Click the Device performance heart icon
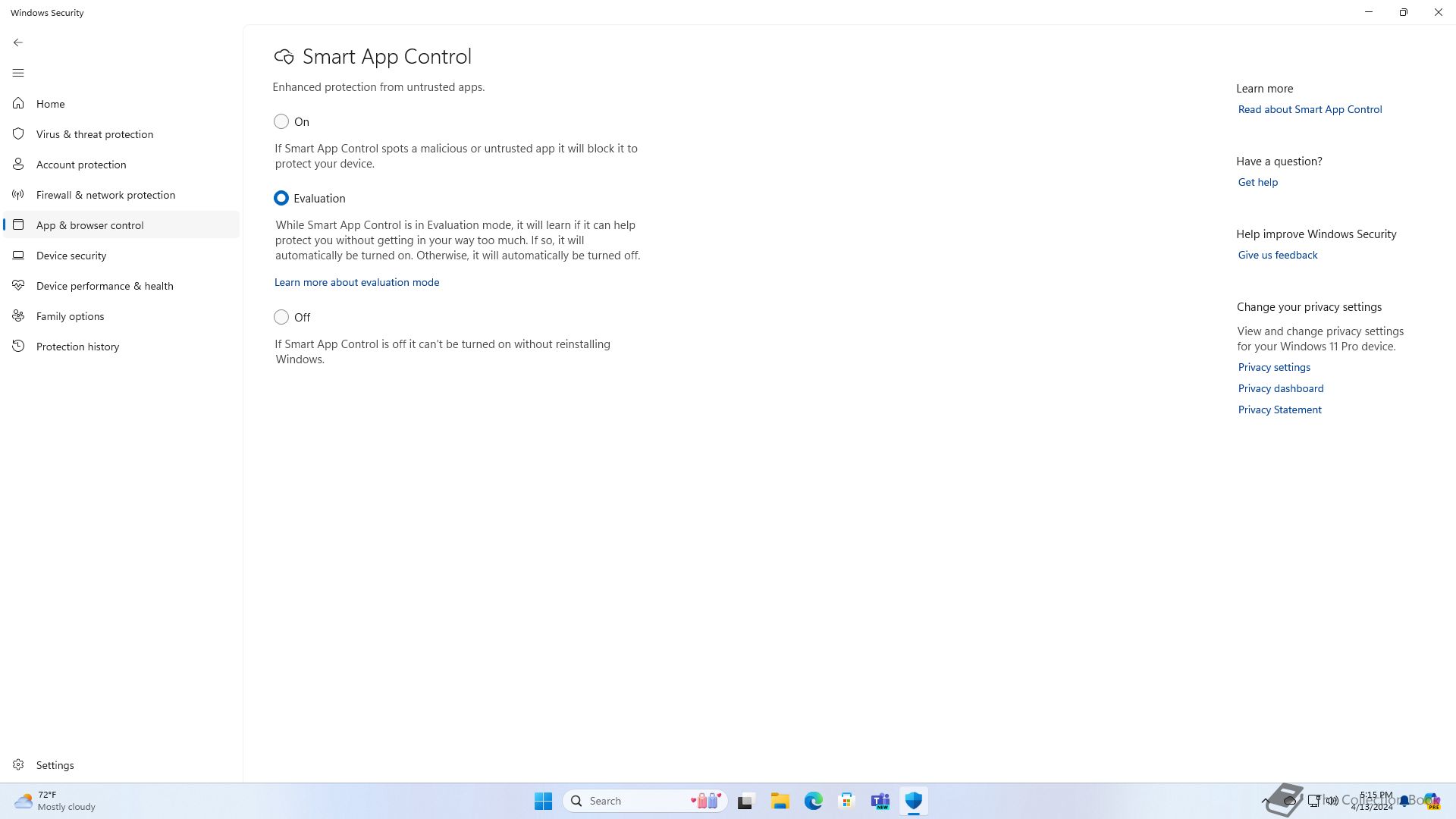 click(18, 285)
